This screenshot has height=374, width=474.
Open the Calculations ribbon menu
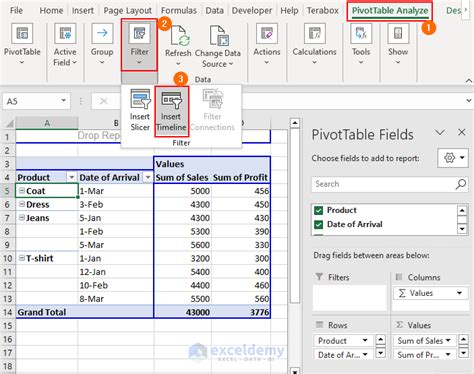click(314, 44)
